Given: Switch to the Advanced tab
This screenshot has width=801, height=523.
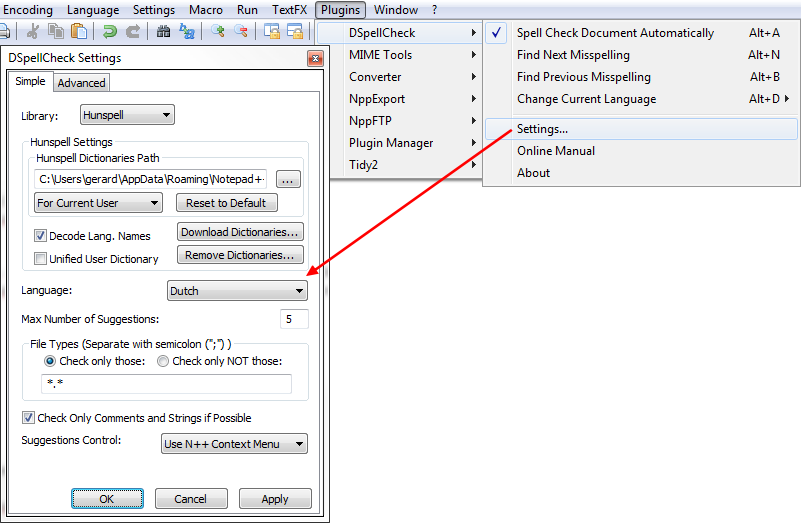Looking at the screenshot, I should coord(81,83).
